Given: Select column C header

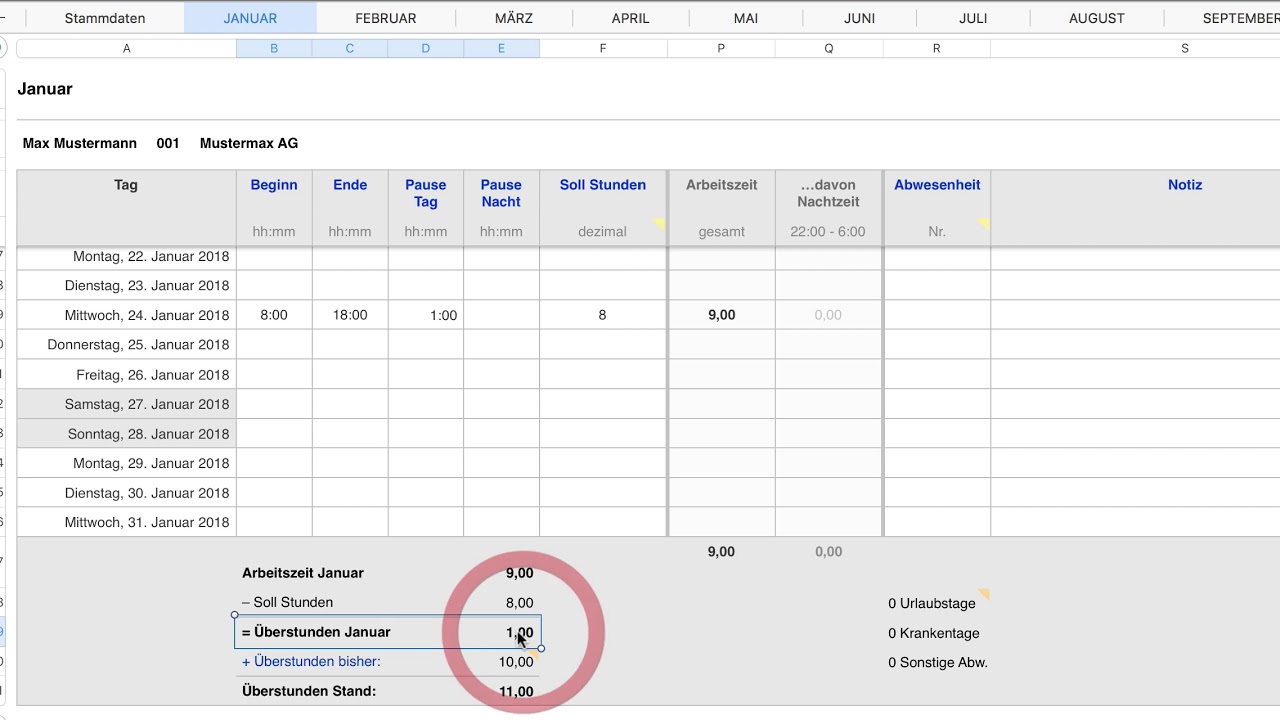Looking at the screenshot, I should click(x=350, y=48).
